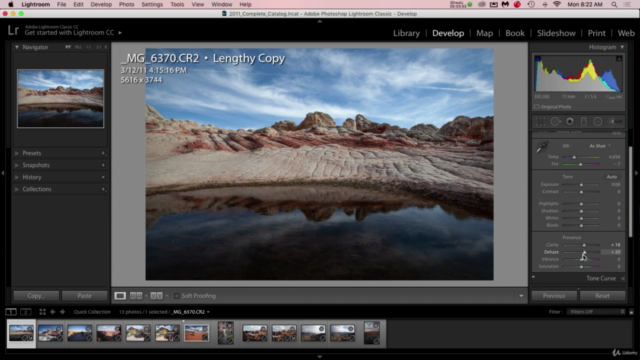
Task: Click the Paste button
Action: point(84,296)
